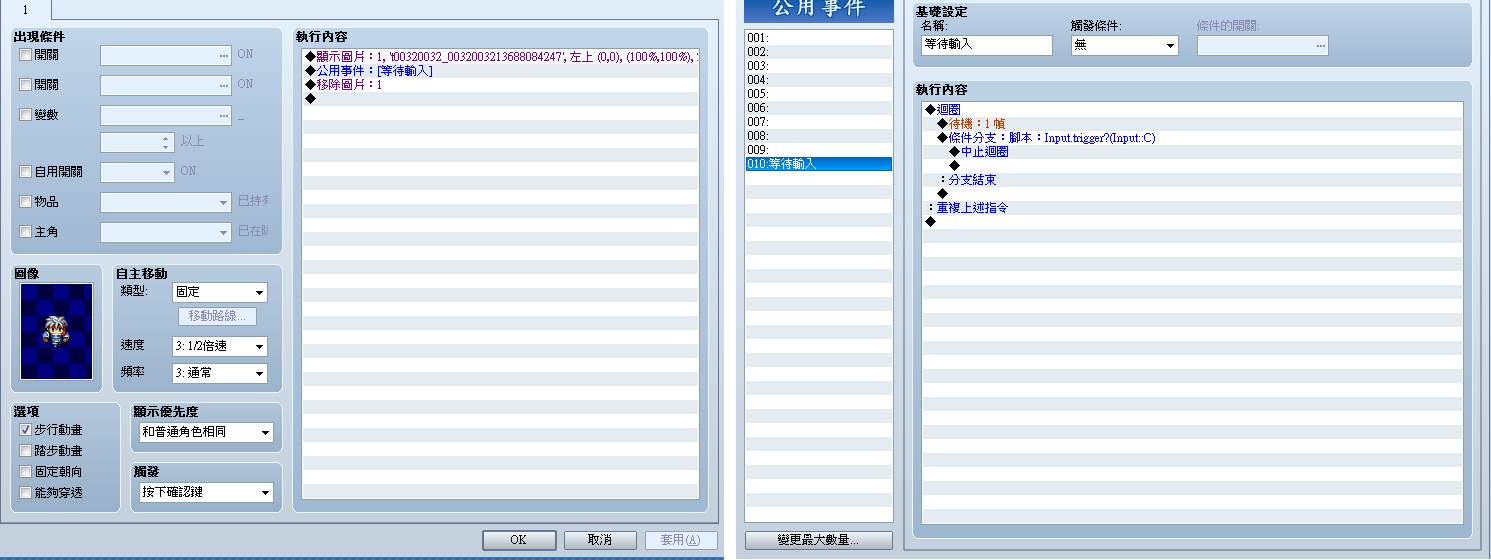Enable the 物品 condition checkbox
This screenshot has height=560, width=1491.
click(x=26, y=202)
